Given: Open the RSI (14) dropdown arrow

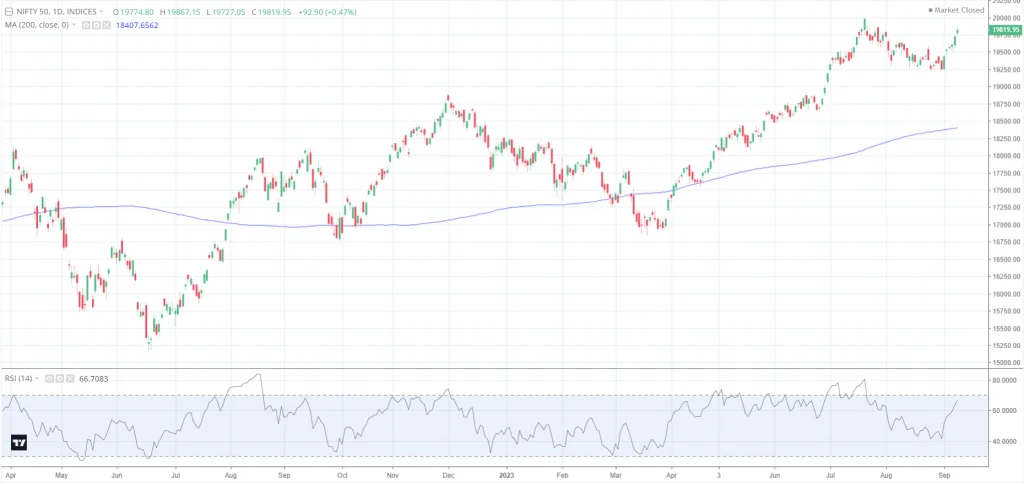Looking at the screenshot, I should [x=37, y=378].
